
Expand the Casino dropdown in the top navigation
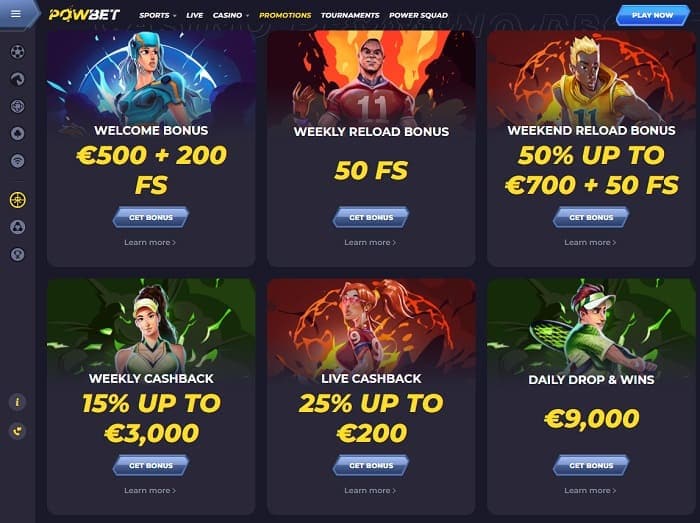pyautogui.click(x=231, y=15)
